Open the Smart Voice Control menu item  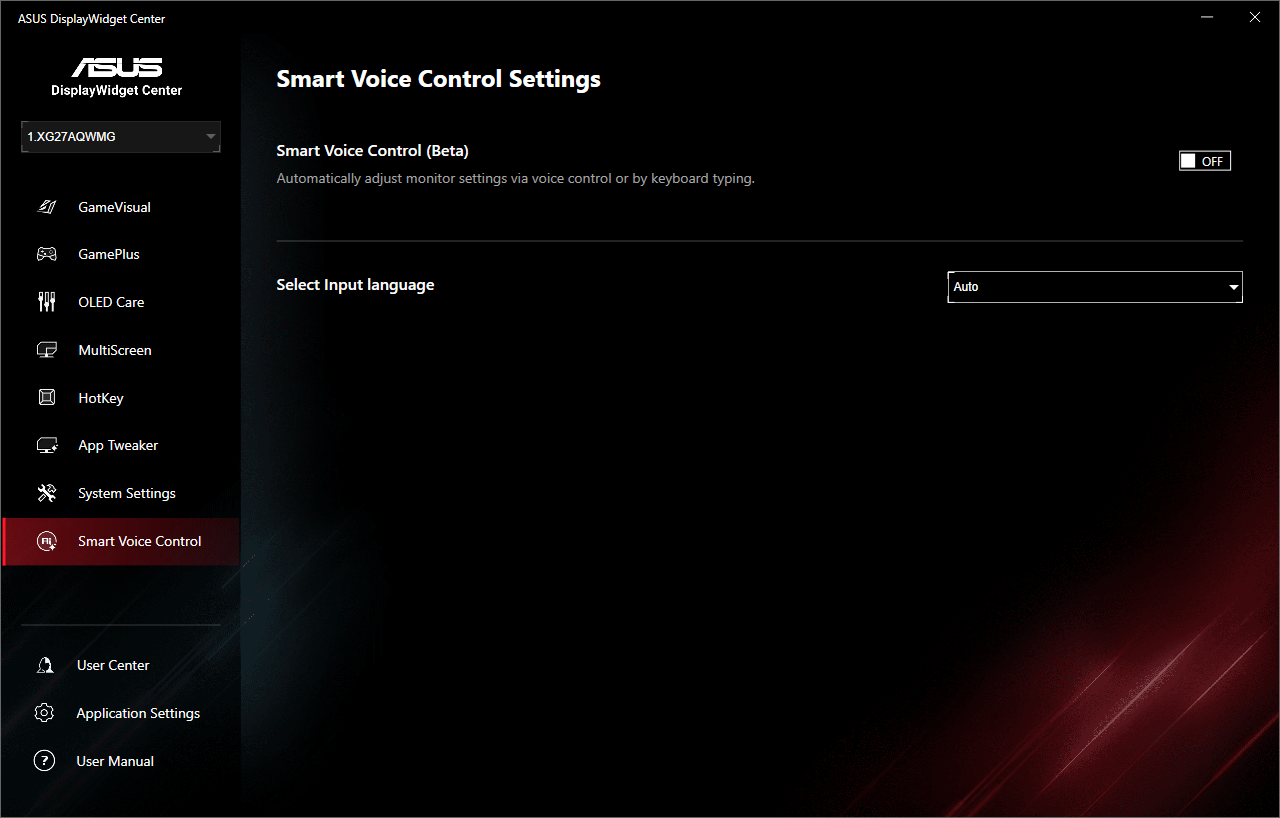121,542
